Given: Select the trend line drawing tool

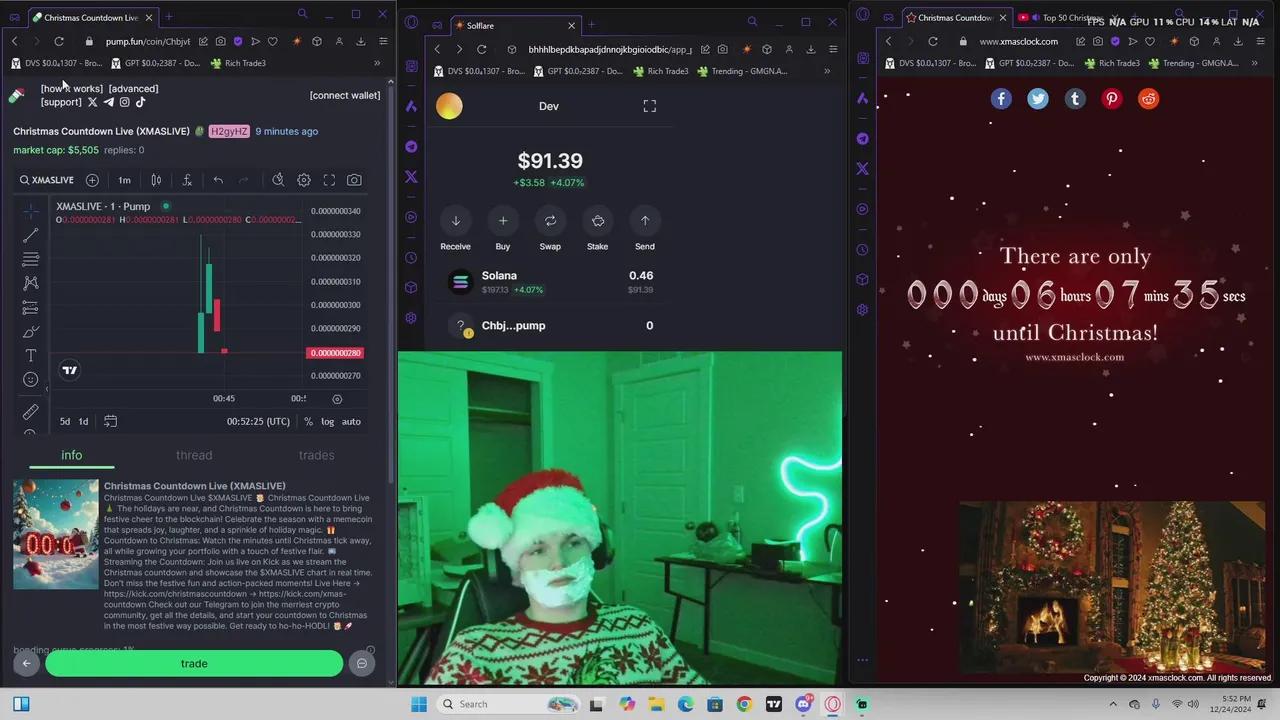Looking at the screenshot, I should [x=30, y=235].
